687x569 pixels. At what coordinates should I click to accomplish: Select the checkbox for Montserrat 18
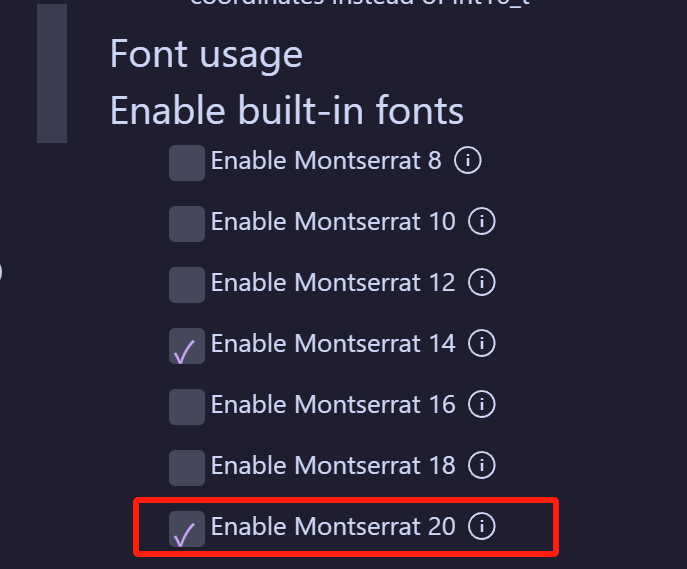coord(187,468)
